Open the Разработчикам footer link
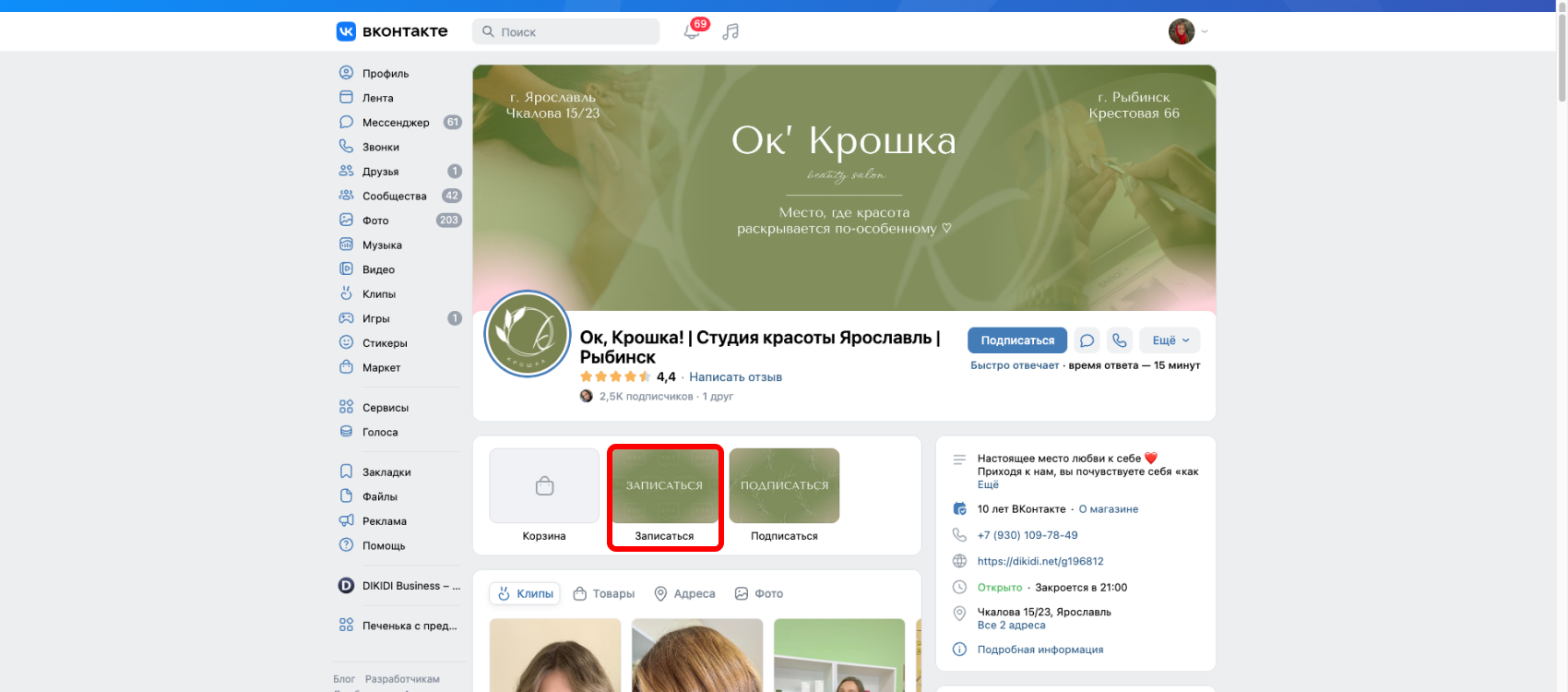1568x692 pixels. coord(402,679)
